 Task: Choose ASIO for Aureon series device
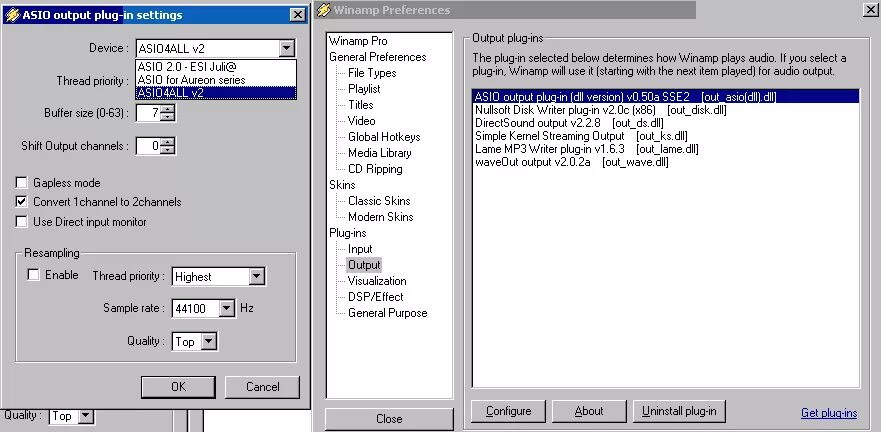(216, 80)
